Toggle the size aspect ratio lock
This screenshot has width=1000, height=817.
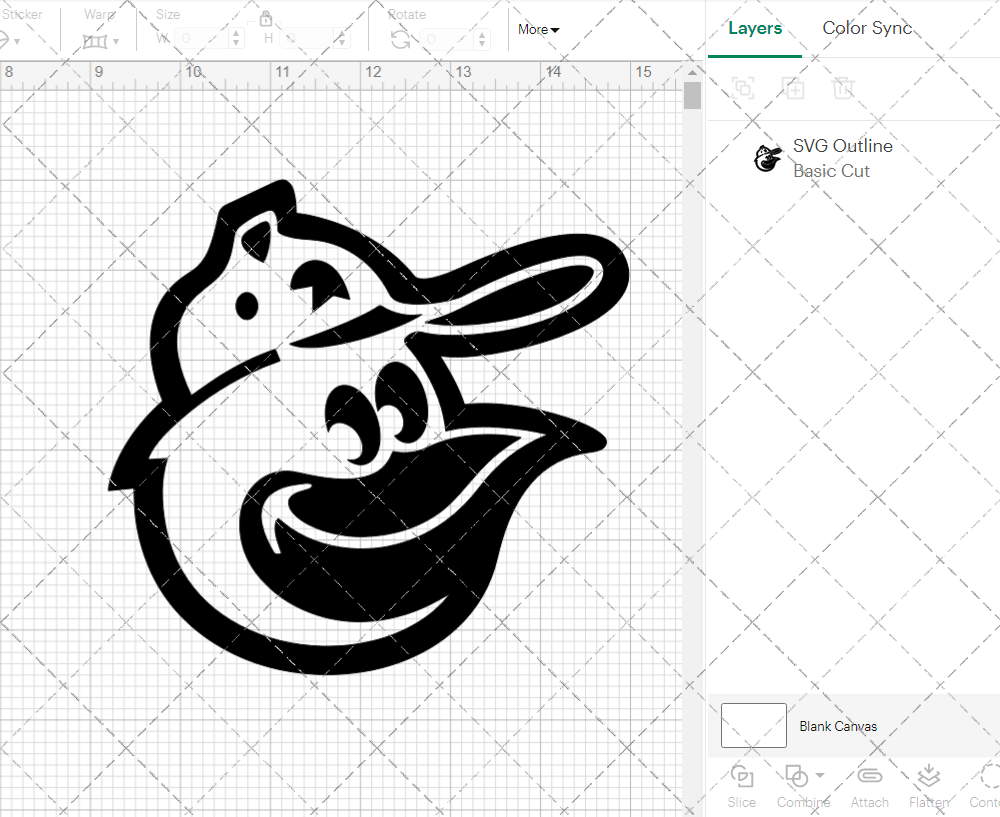click(266, 19)
